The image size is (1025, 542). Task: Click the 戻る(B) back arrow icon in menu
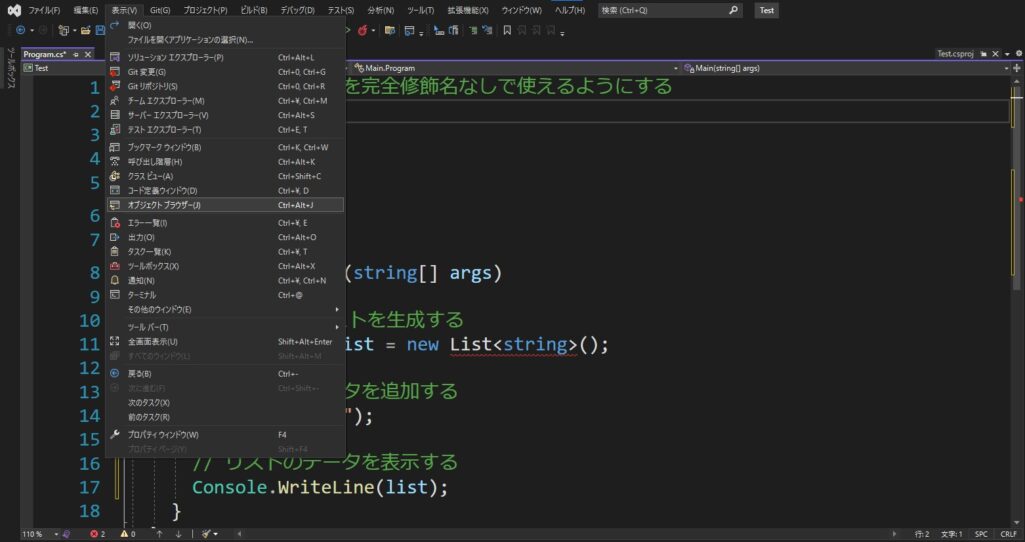[x=115, y=373]
